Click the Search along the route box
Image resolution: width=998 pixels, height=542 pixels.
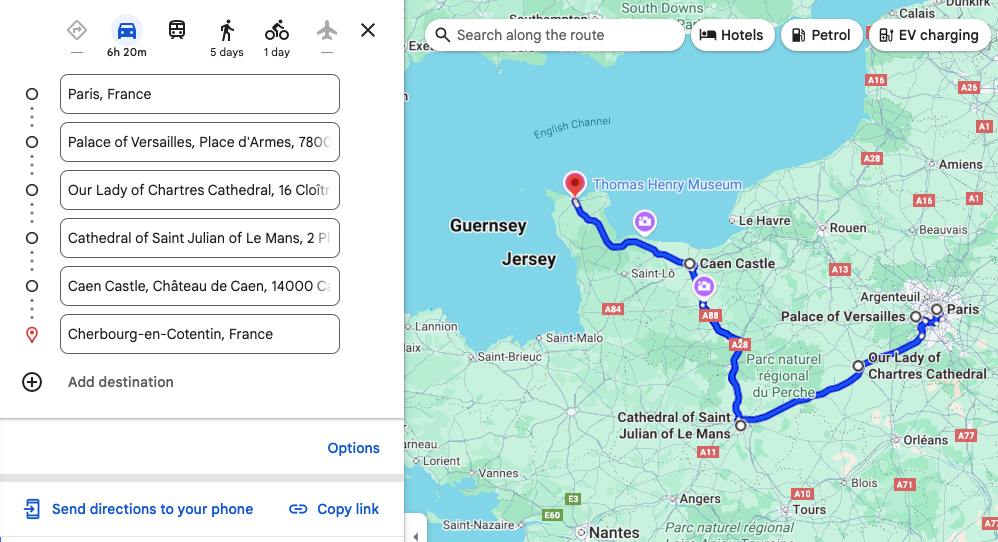click(x=555, y=35)
